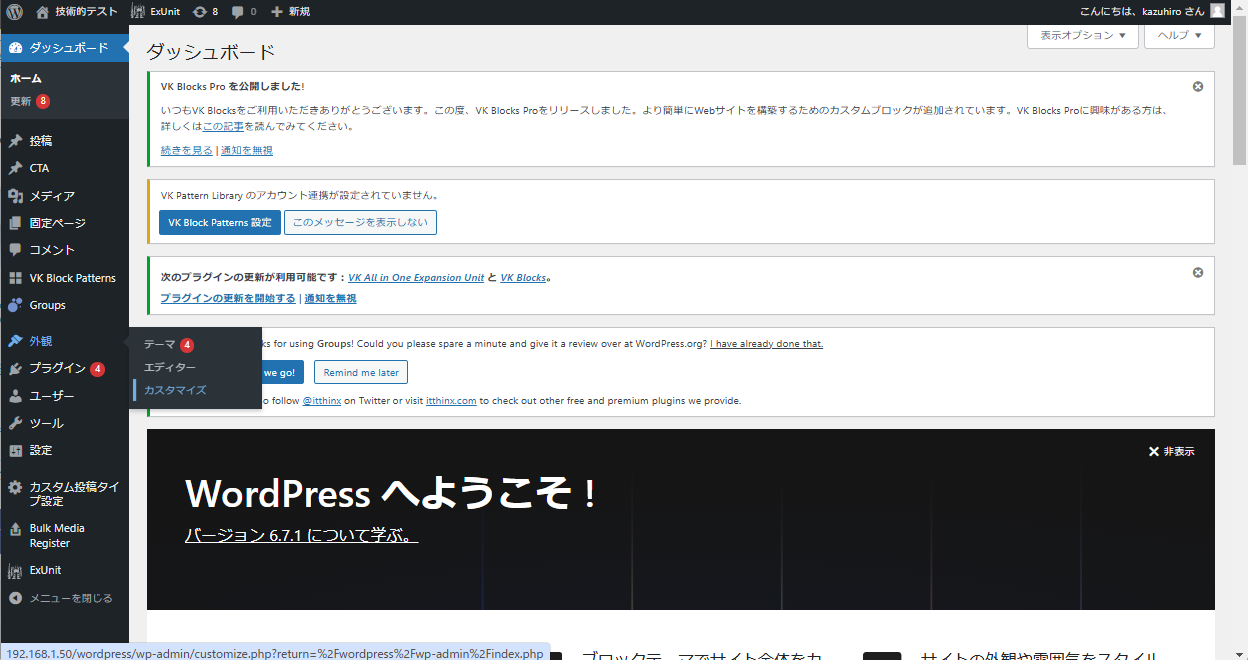The image size is (1248, 660).
Task: Dismiss the plugin update available notice
Action: [x=1198, y=273]
